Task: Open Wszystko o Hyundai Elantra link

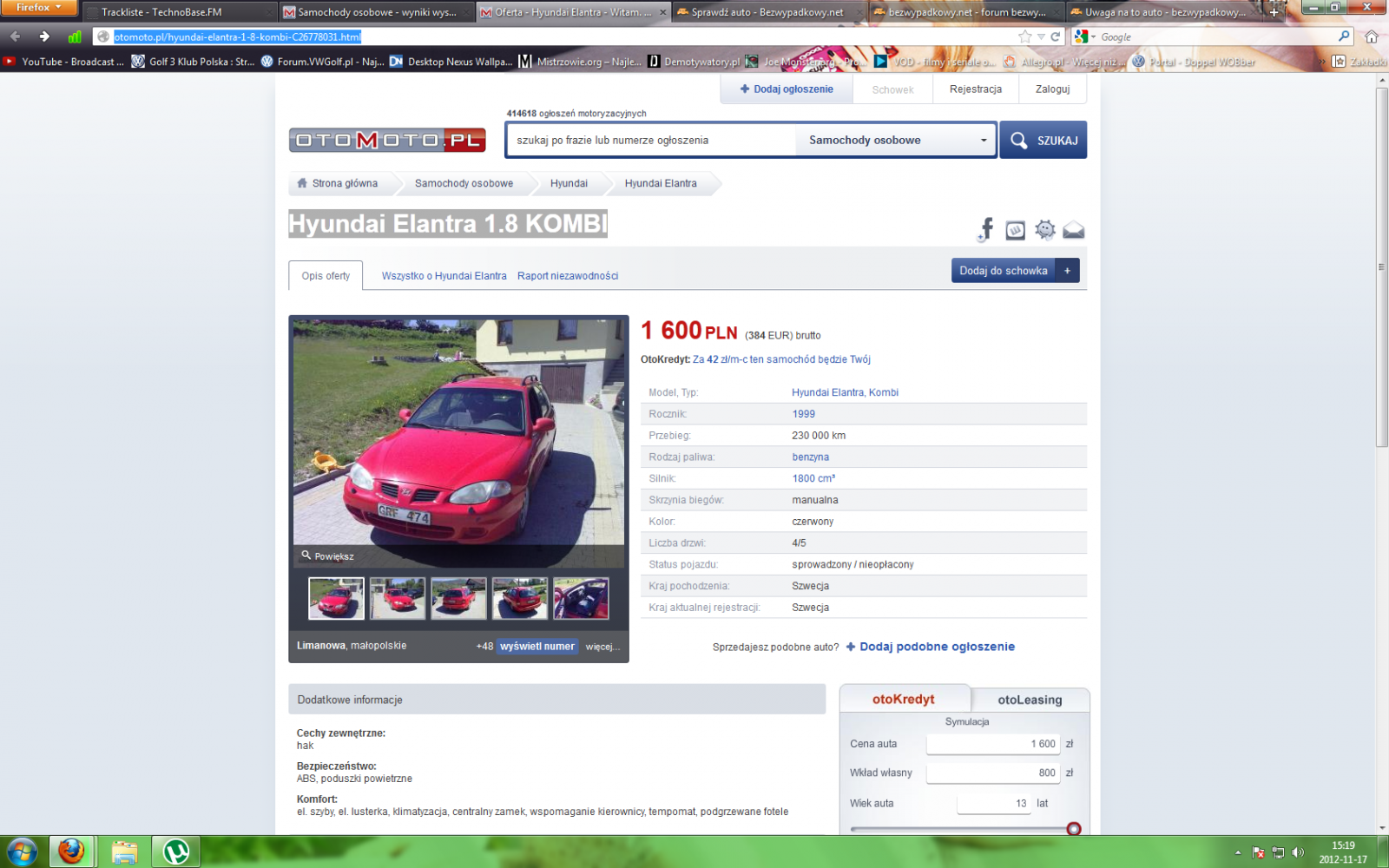Action: (444, 276)
